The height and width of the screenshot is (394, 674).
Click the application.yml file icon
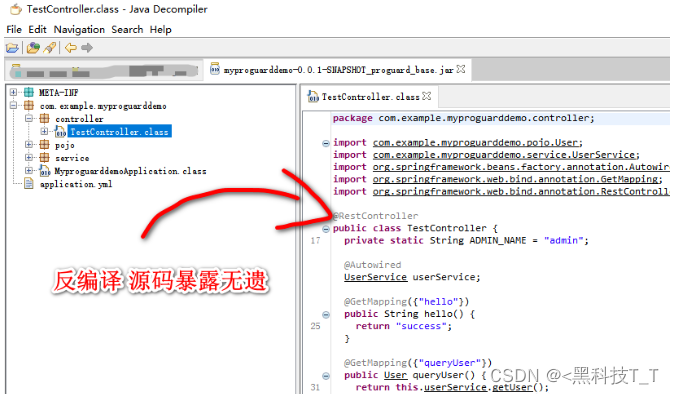click(29, 184)
